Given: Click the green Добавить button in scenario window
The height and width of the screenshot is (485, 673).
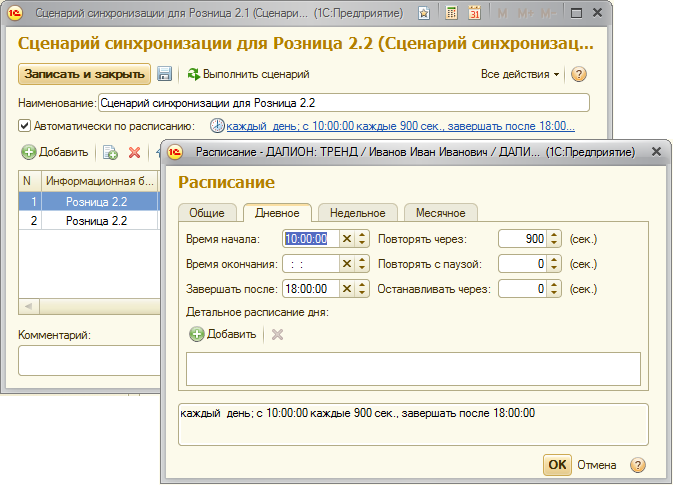Looking at the screenshot, I should (55, 152).
